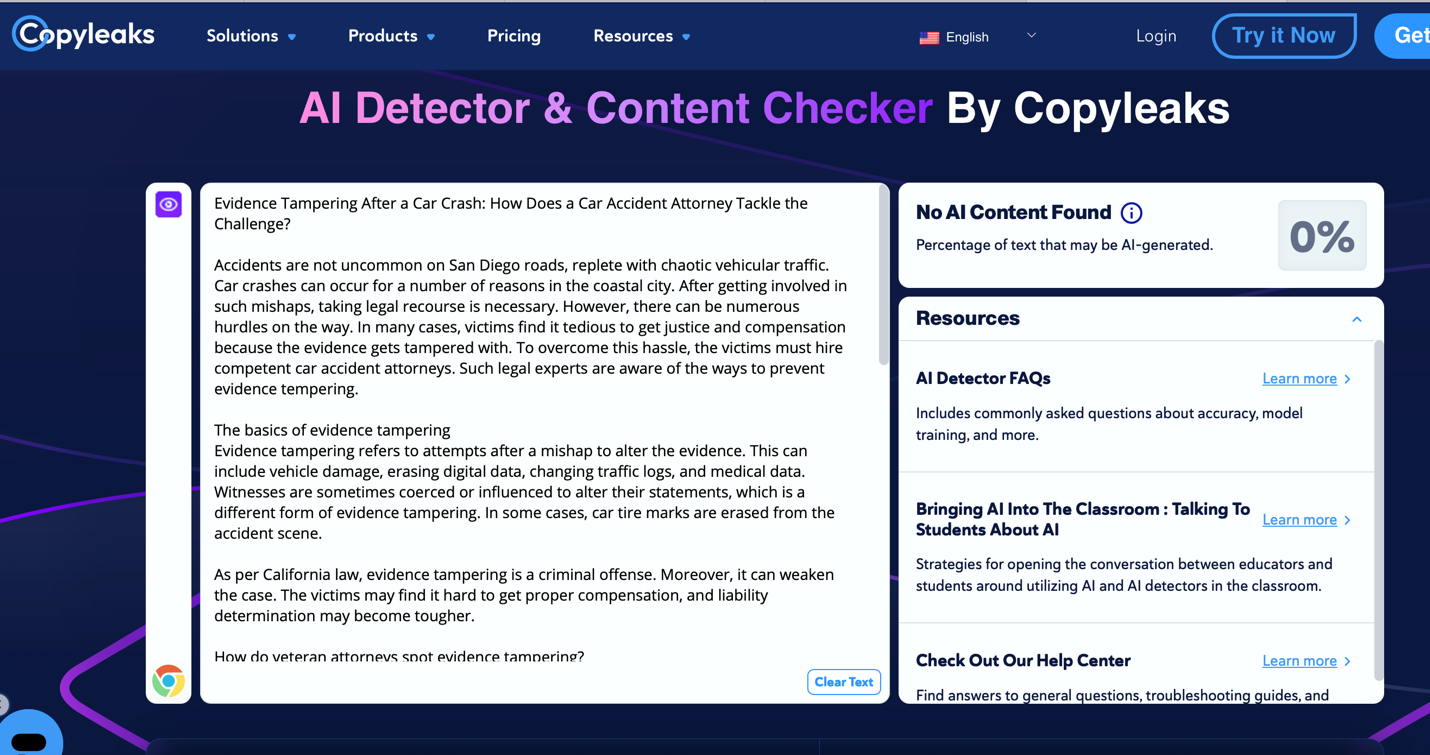The image size is (1430, 755).
Task: Click the Try it Now button
Action: [1284, 36]
